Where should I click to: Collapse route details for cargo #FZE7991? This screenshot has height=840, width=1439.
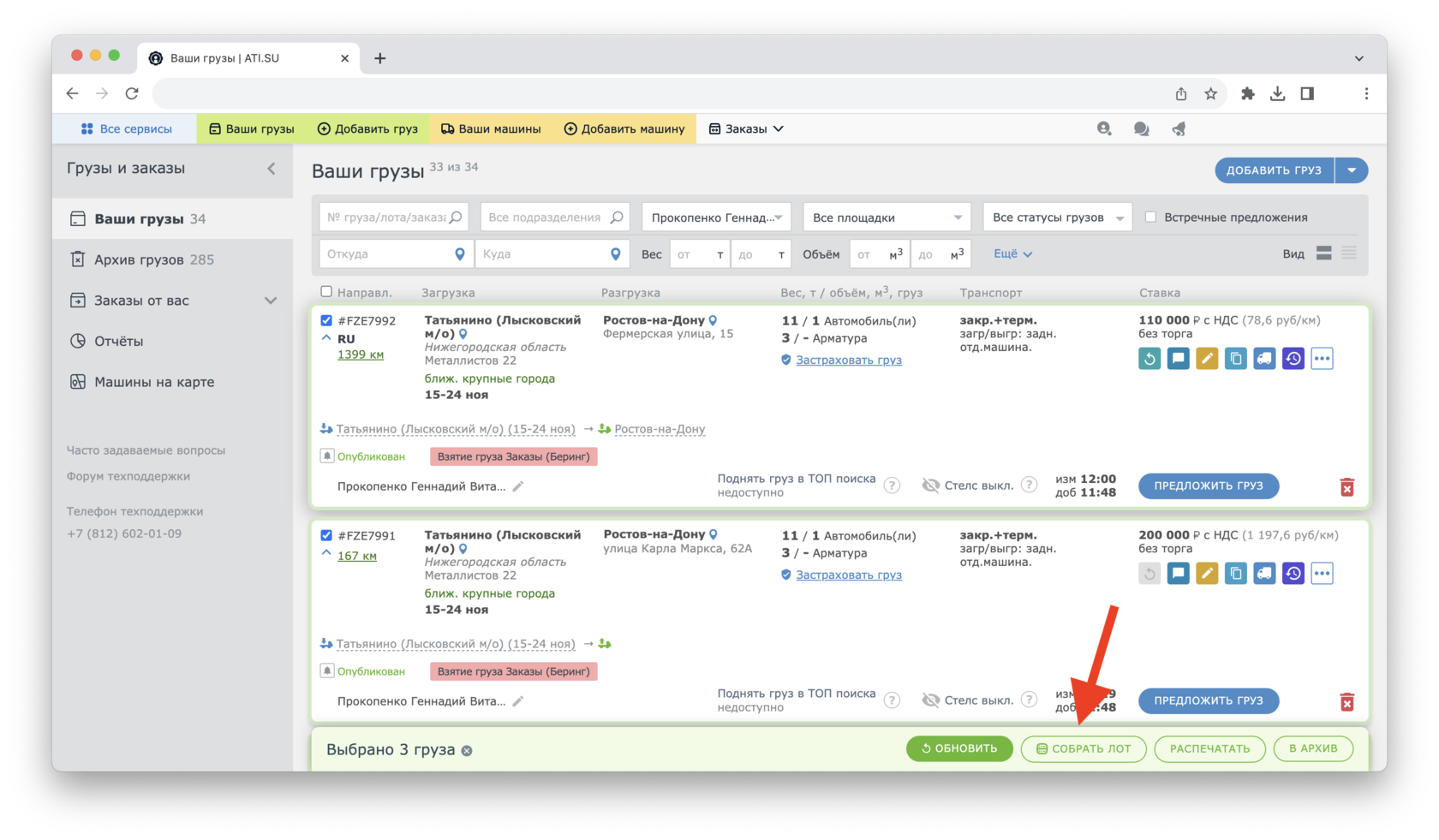(x=326, y=553)
